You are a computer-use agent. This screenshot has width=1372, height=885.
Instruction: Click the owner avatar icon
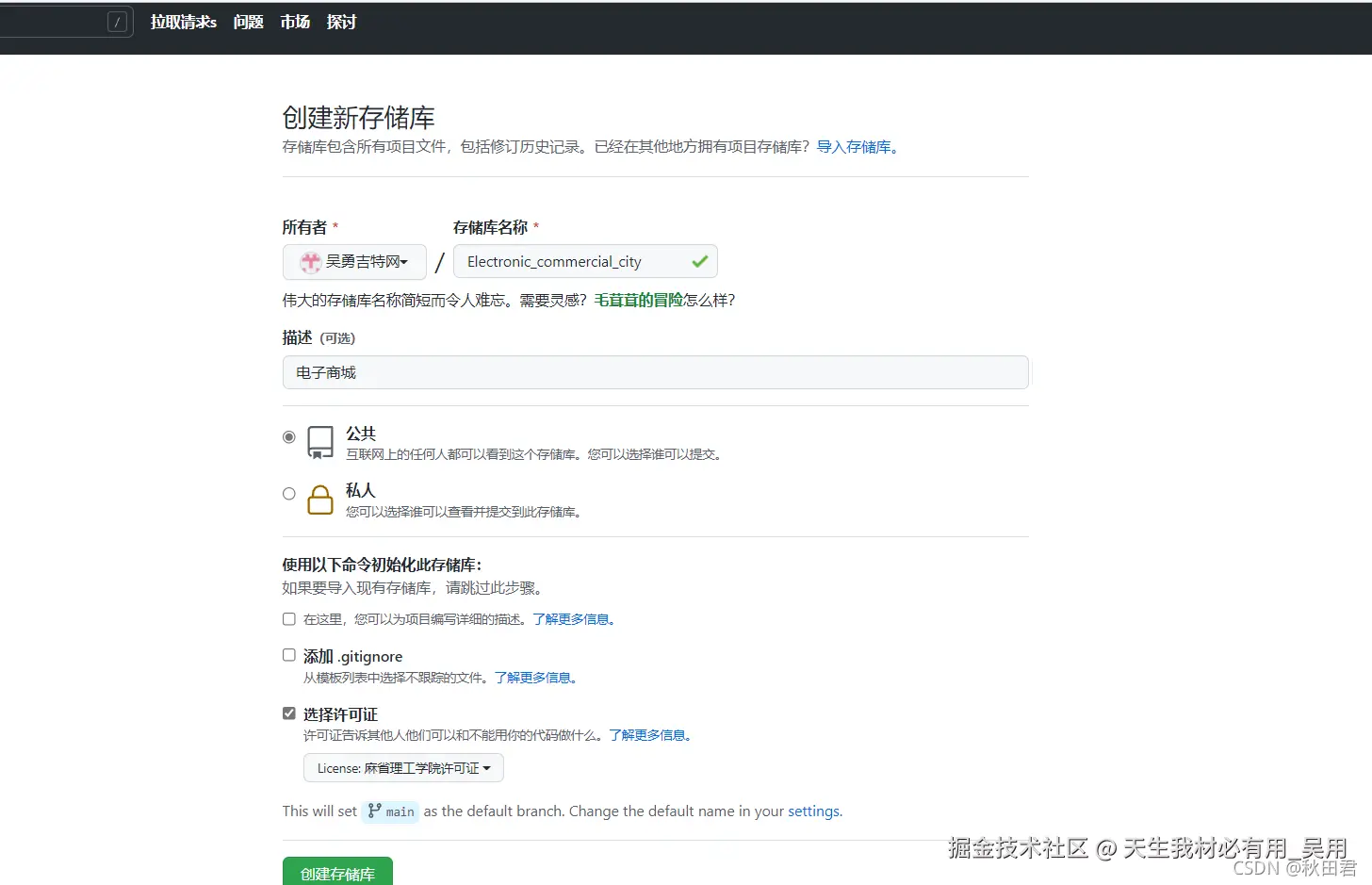pyautogui.click(x=310, y=262)
